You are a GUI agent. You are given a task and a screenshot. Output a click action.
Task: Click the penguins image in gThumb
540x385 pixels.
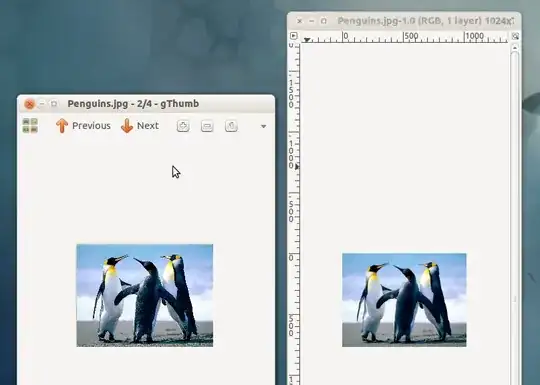145,295
